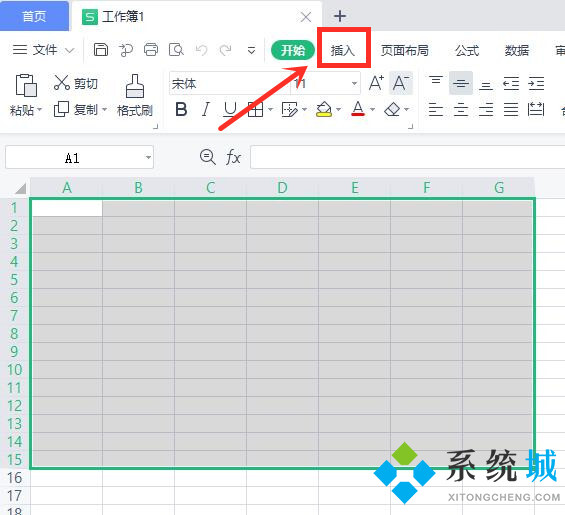Switch to the 插入 (Insert) tab
This screenshot has height=515, width=565.
(x=343, y=50)
